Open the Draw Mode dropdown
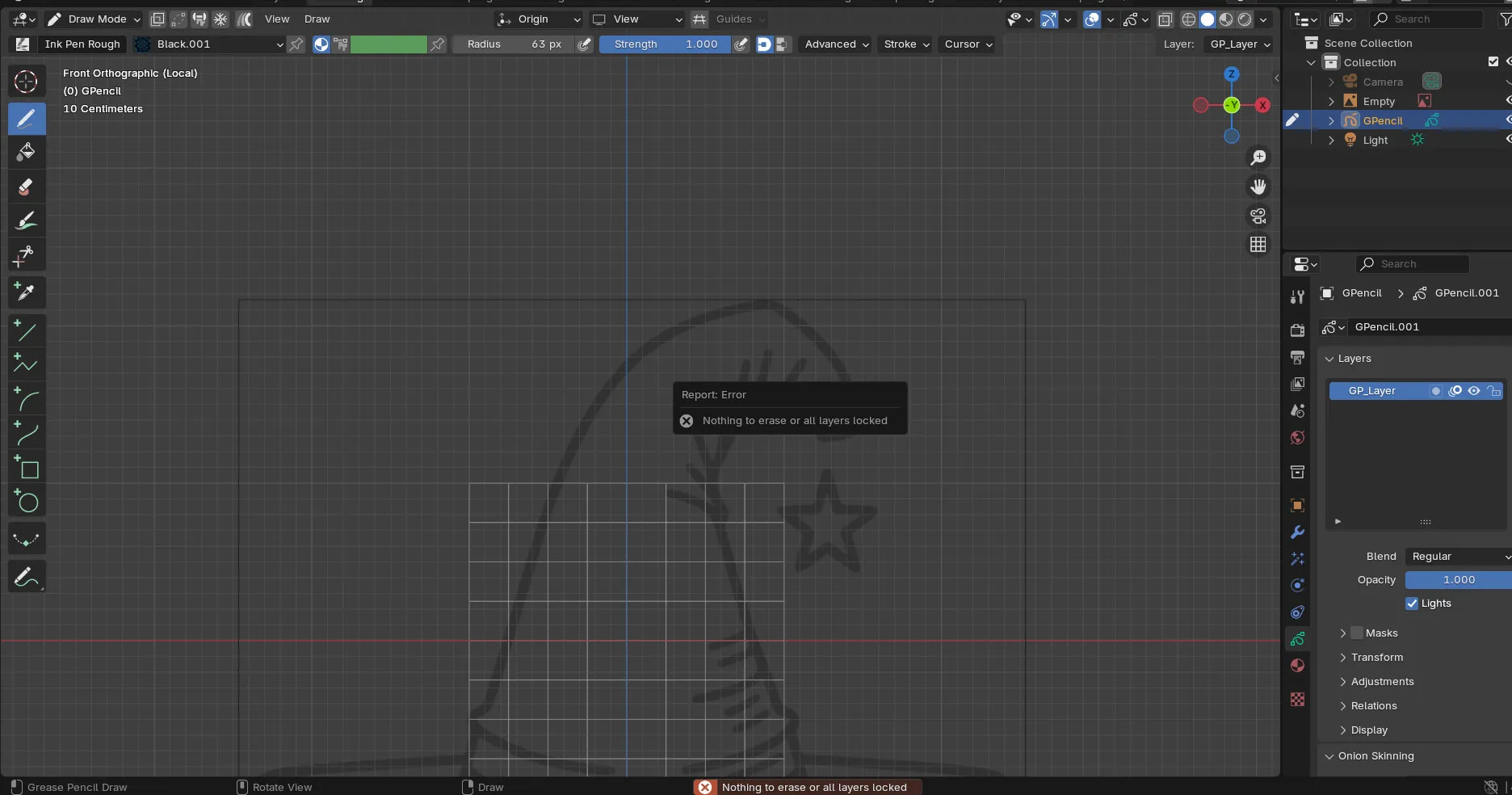Viewport: 1512px width, 795px height. 93,19
